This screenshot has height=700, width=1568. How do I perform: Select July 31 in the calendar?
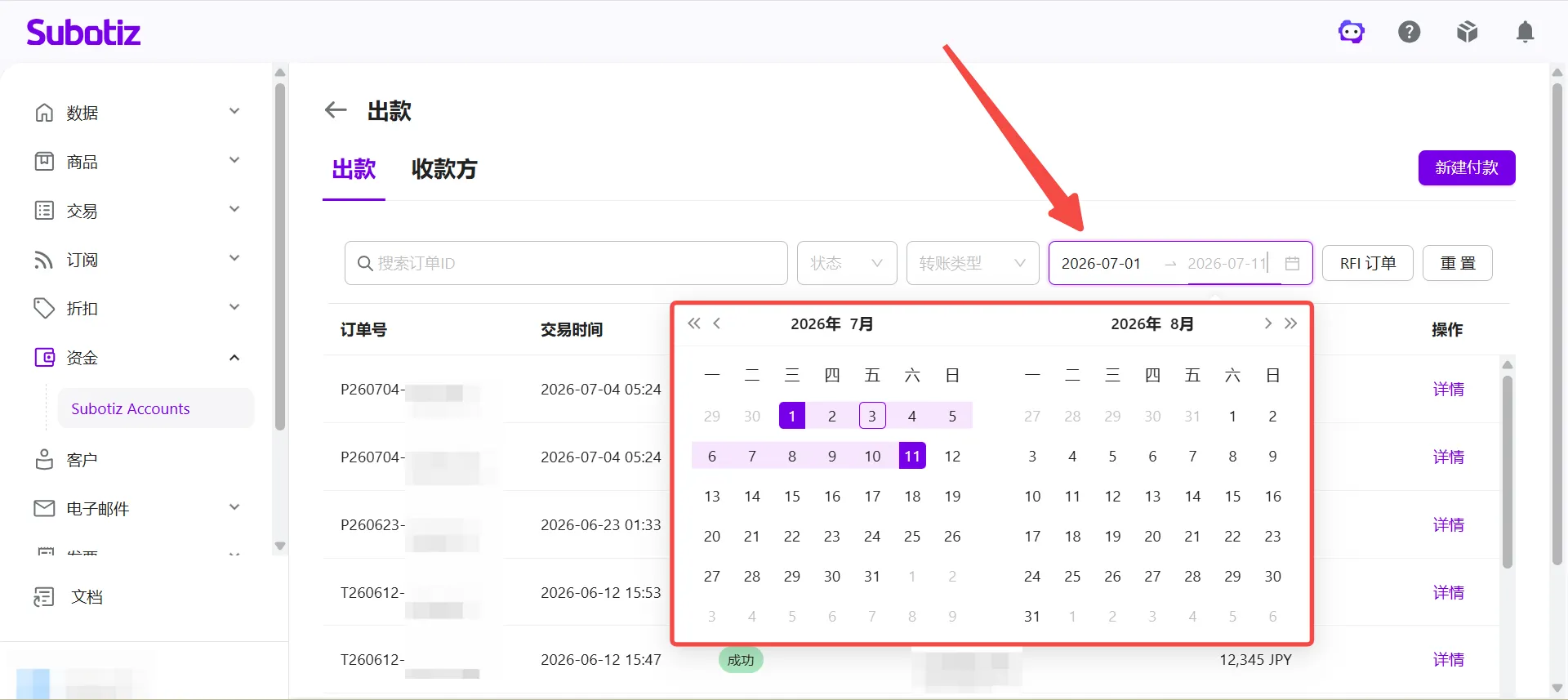click(872, 576)
